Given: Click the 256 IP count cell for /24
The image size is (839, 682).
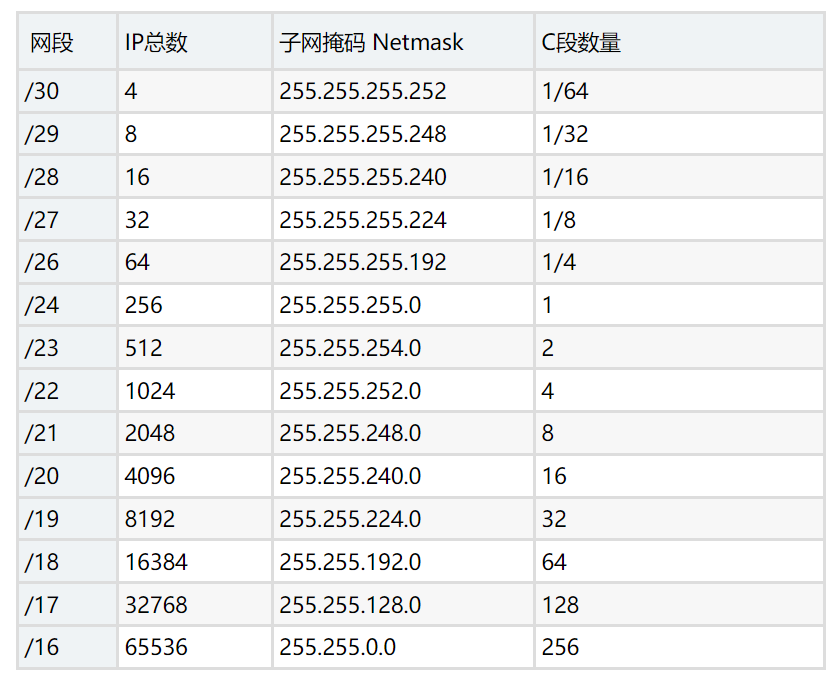Looking at the screenshot, I should [x=195, y=305].
